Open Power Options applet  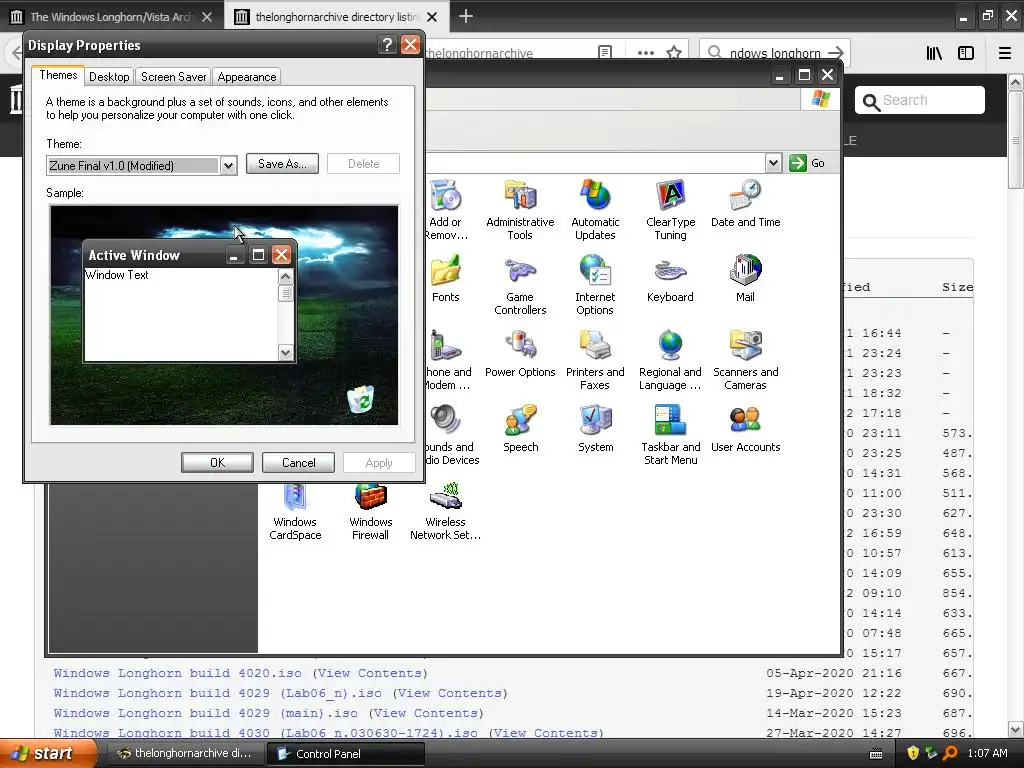coord(520,354)
